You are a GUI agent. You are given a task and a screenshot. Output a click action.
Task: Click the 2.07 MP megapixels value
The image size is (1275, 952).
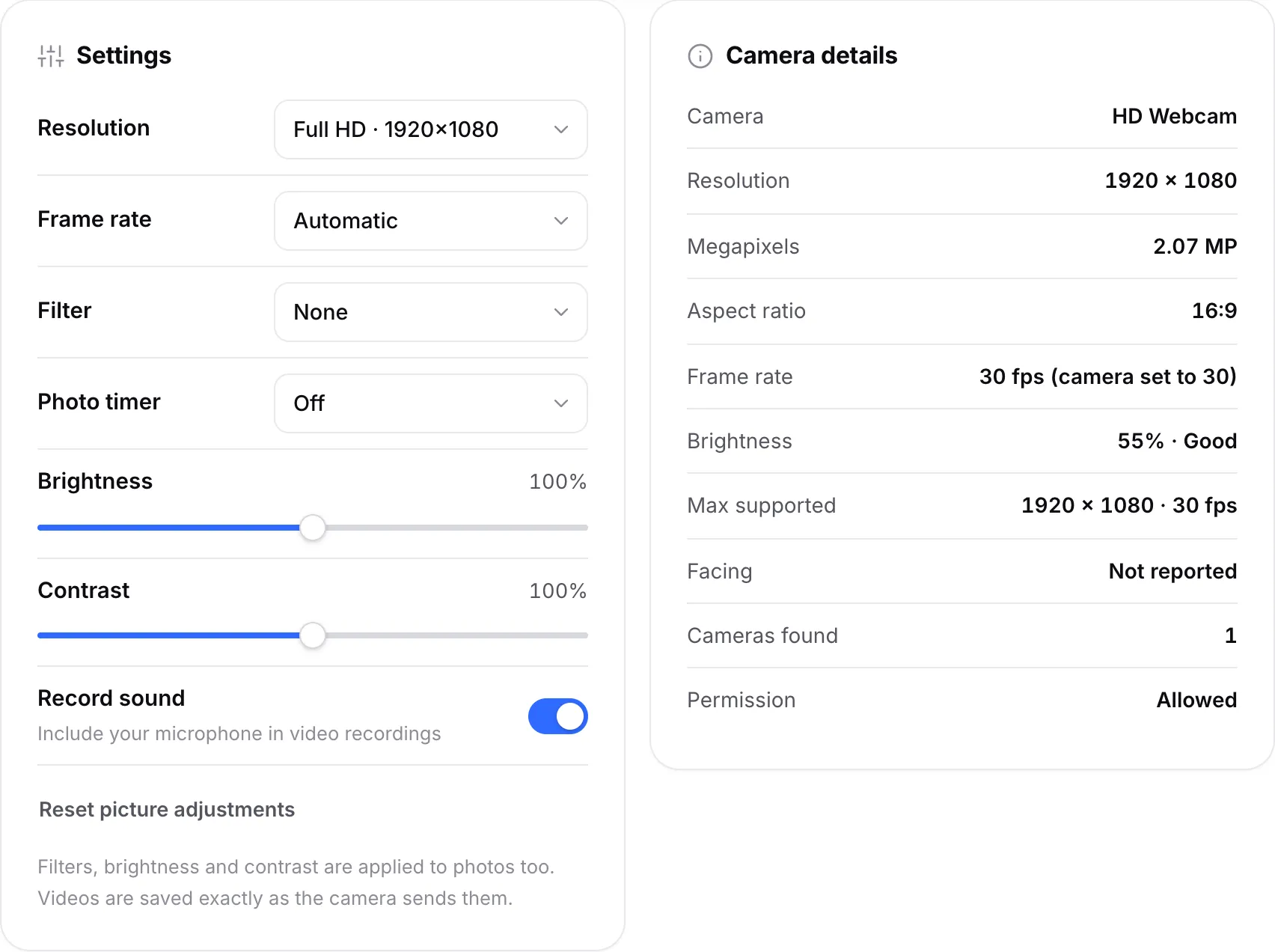1195,246
